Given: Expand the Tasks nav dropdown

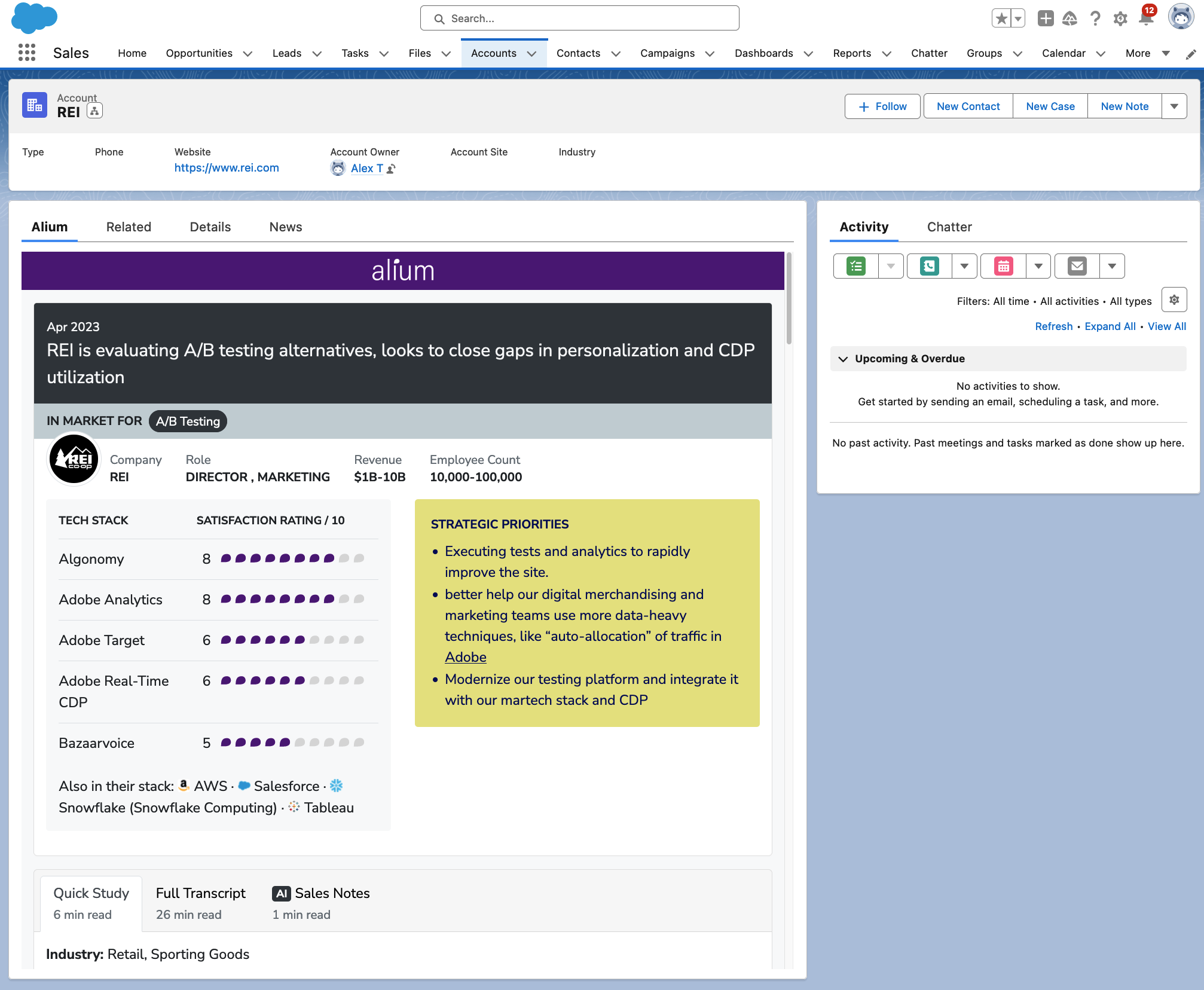Looking at the screenshot, I should coord(384,54).
